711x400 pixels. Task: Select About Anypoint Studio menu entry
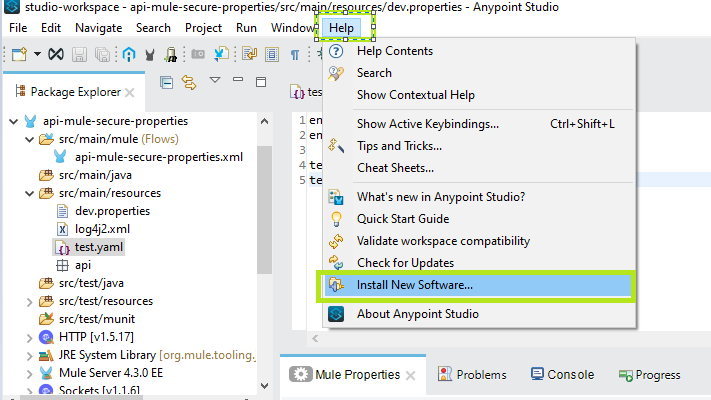point(417,314)
